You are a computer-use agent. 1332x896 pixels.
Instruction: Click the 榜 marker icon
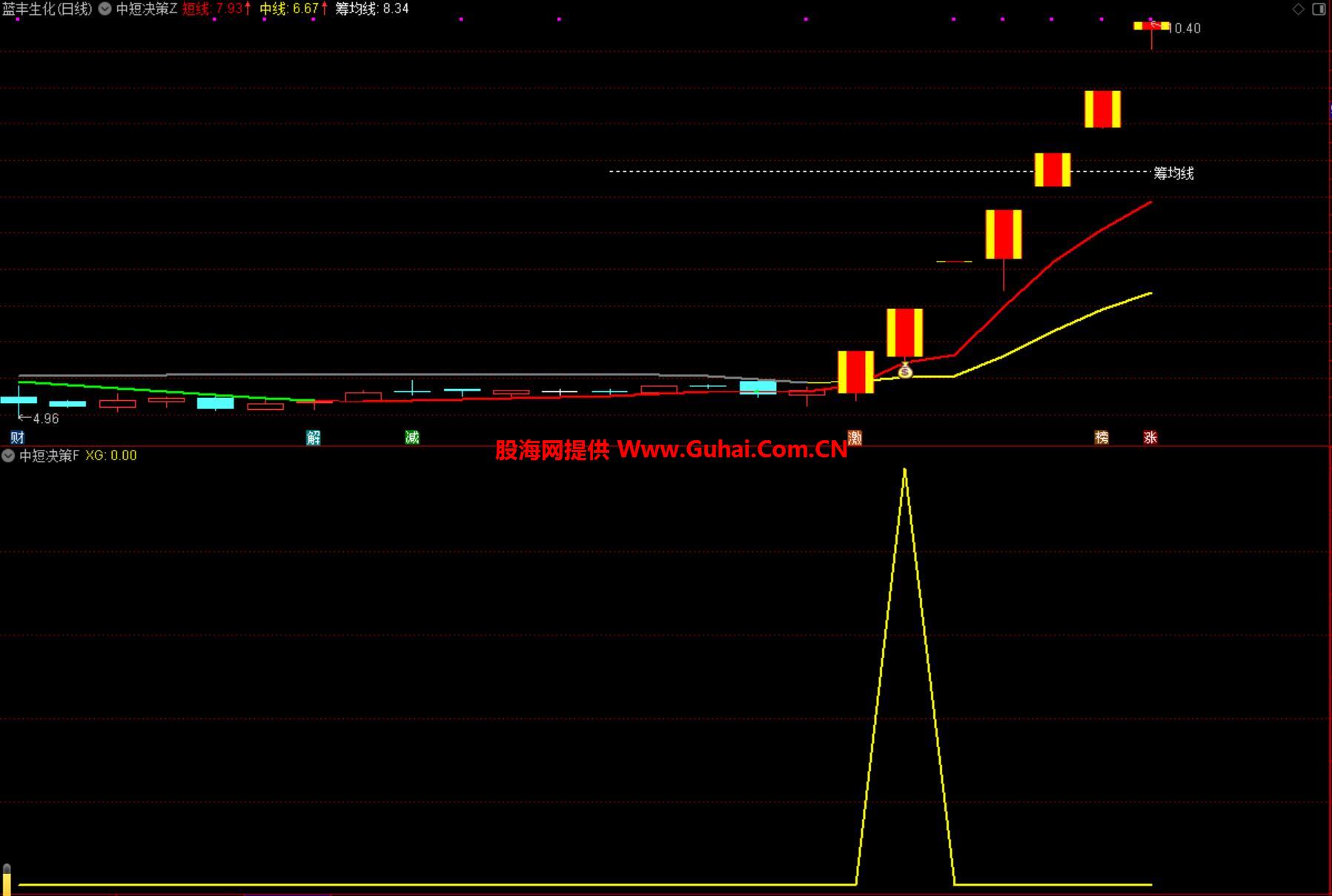(1101, 437)
